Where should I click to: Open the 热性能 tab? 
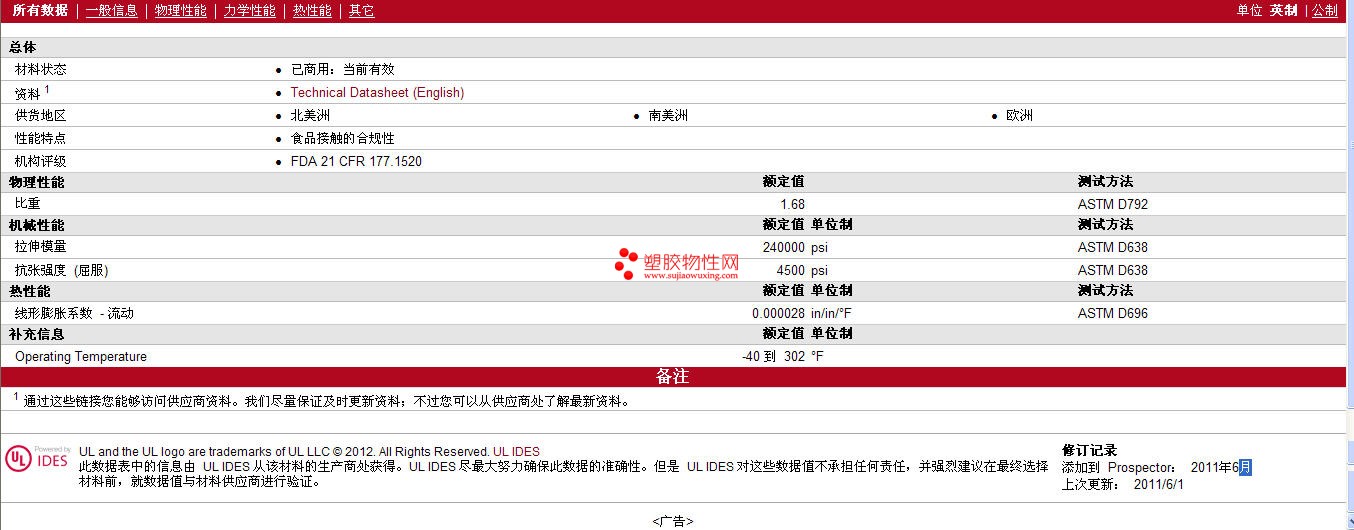click(x=312, y=10)
